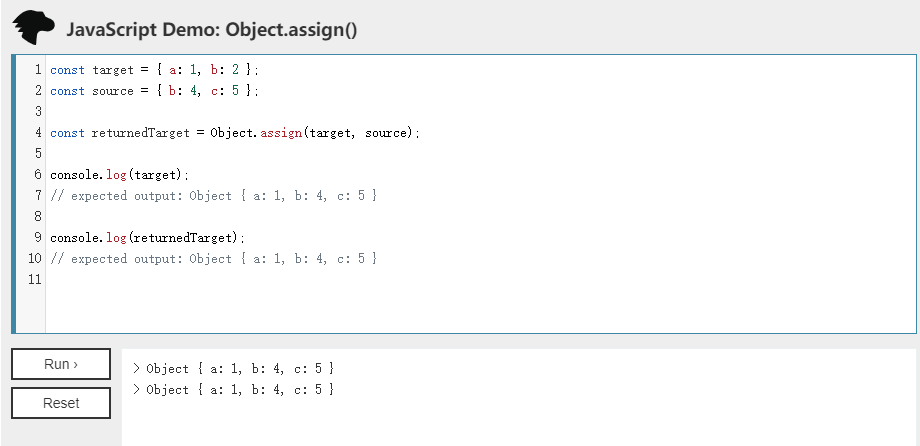The image size is (920, 446).
Task: Click line number 11 in the gutter
Action: coord(35,280)
